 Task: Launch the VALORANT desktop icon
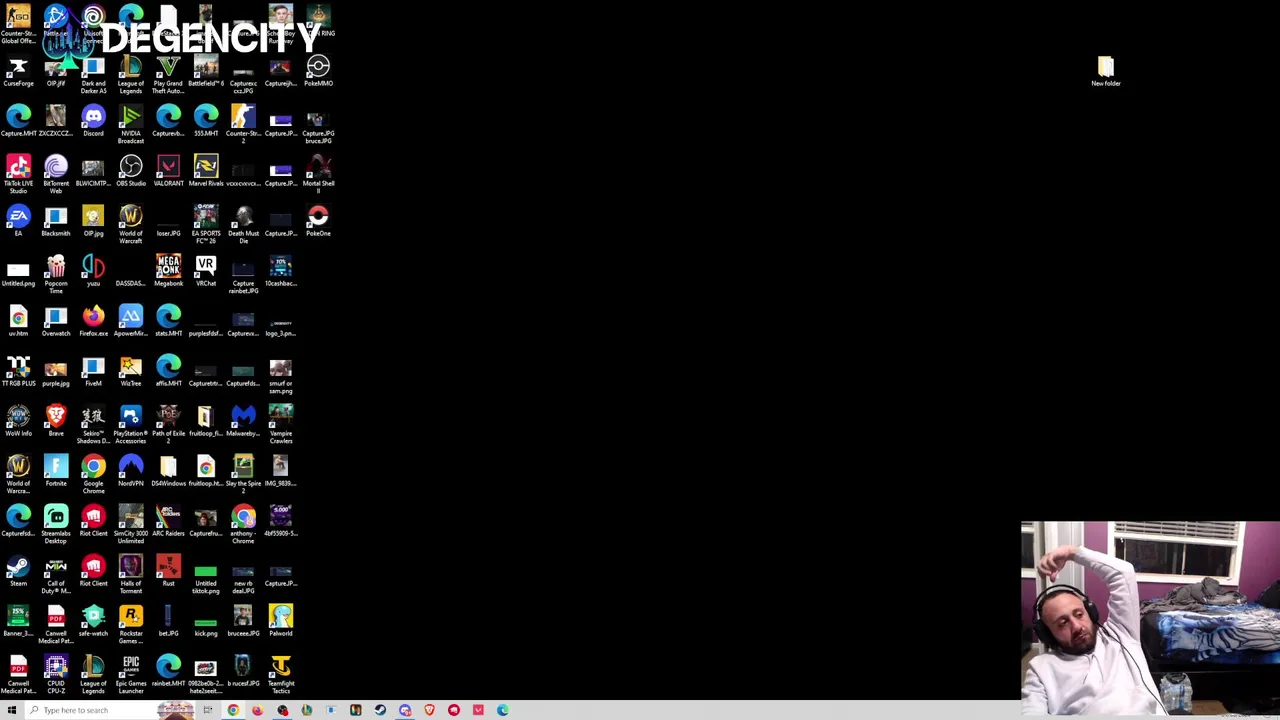point(168,170)
